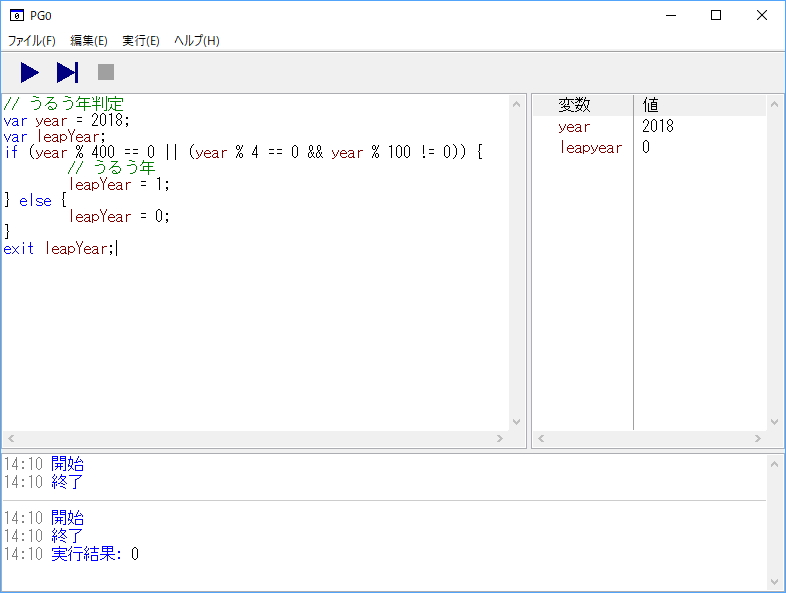Click variable panel scroll down arrow
The image size is (786, 593).
[774, 422]
